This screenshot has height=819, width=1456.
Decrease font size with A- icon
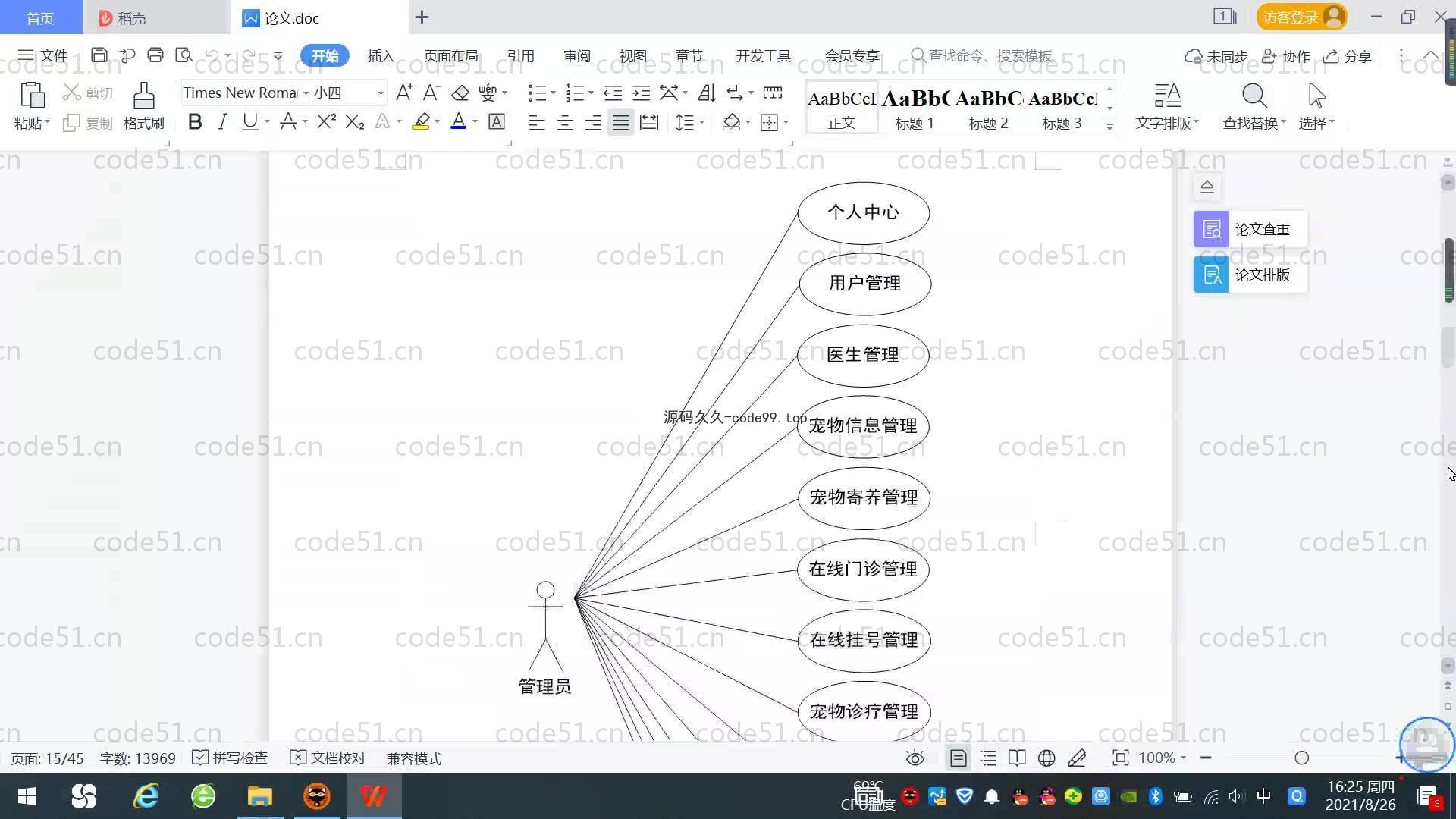point(431,93)
